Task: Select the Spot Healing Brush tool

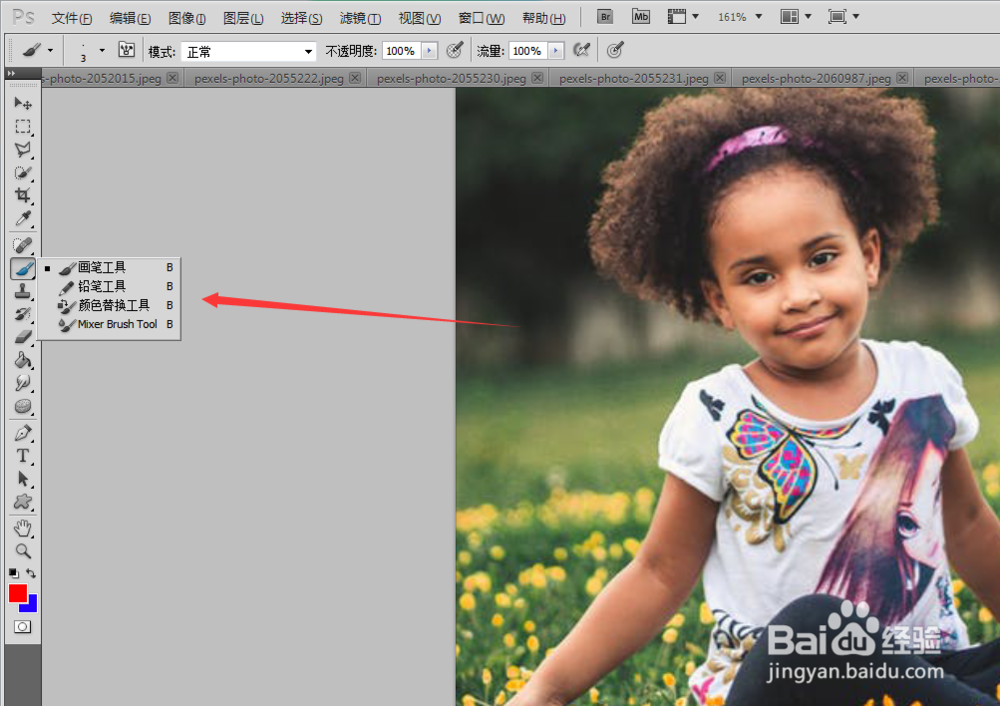Action: [x=23, y=245]
